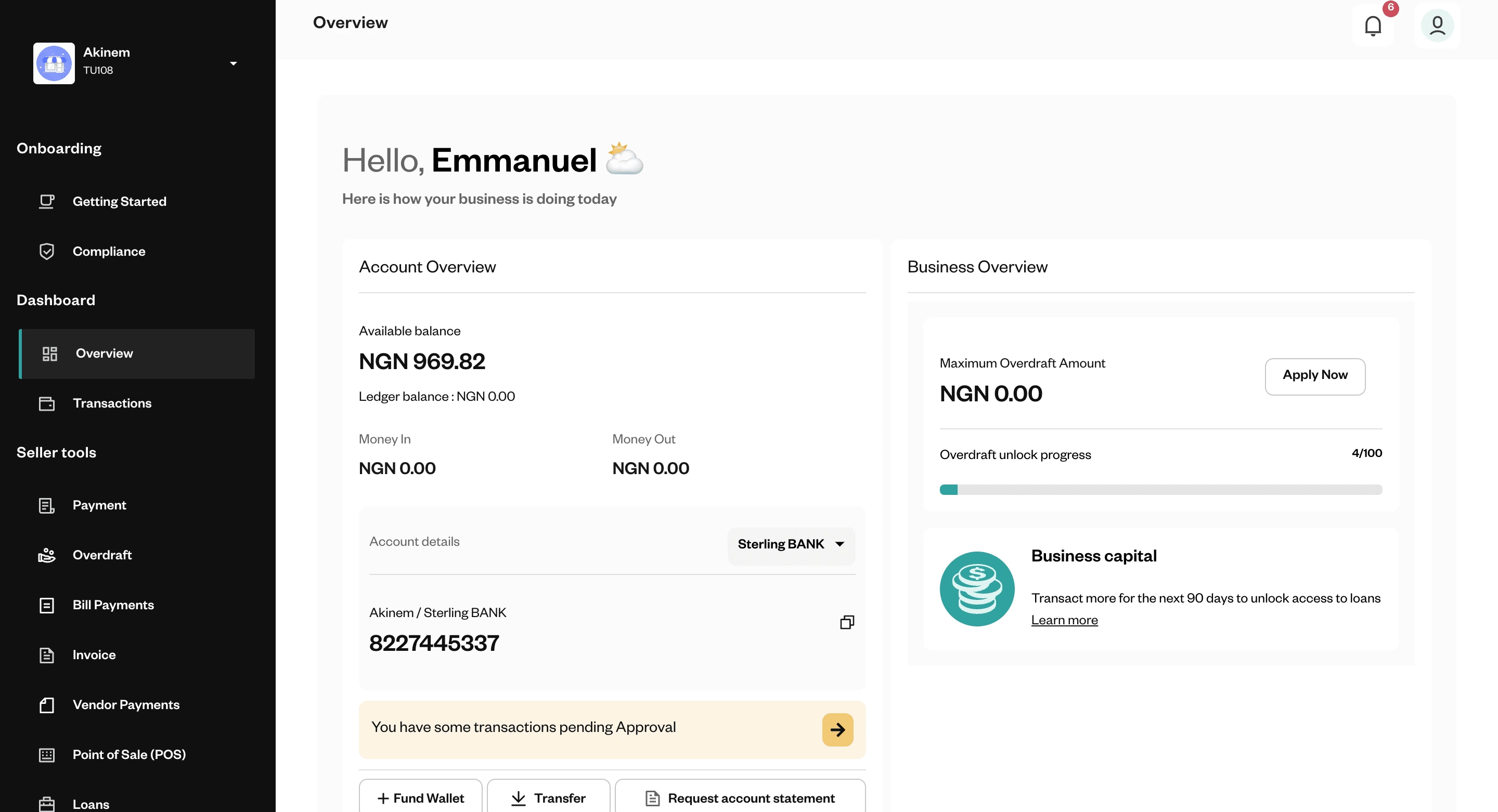Open the notifications bell icon

click(x=1373, y=25)
